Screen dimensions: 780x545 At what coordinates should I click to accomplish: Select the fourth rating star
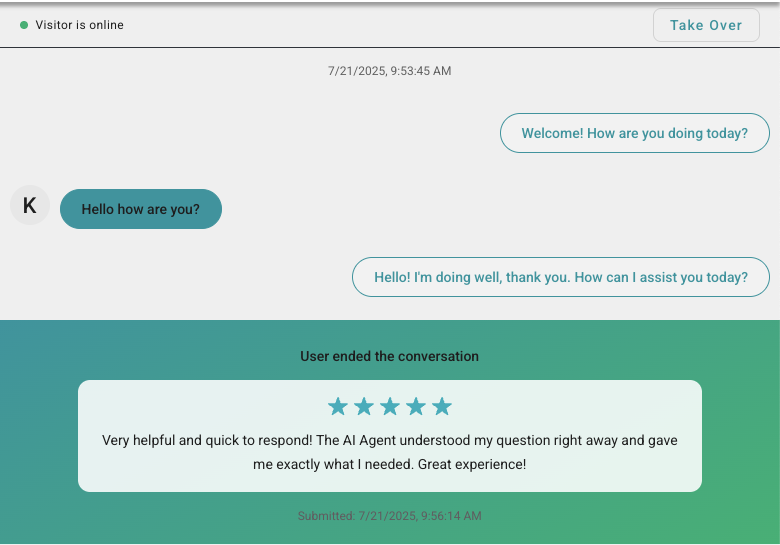pos(416,406)
